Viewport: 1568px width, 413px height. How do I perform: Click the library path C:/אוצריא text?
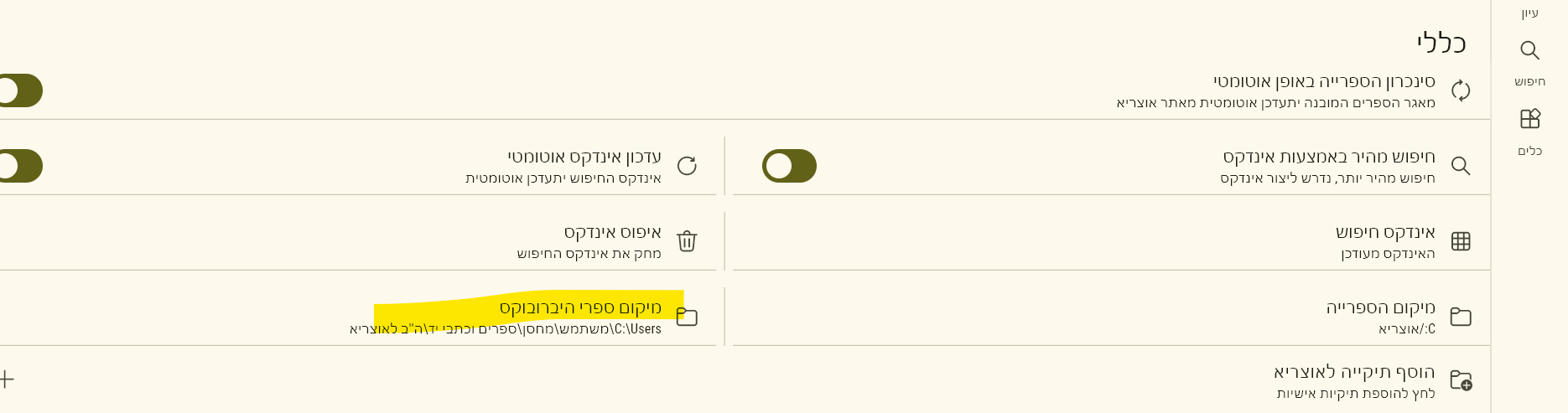pos(1406,329)
